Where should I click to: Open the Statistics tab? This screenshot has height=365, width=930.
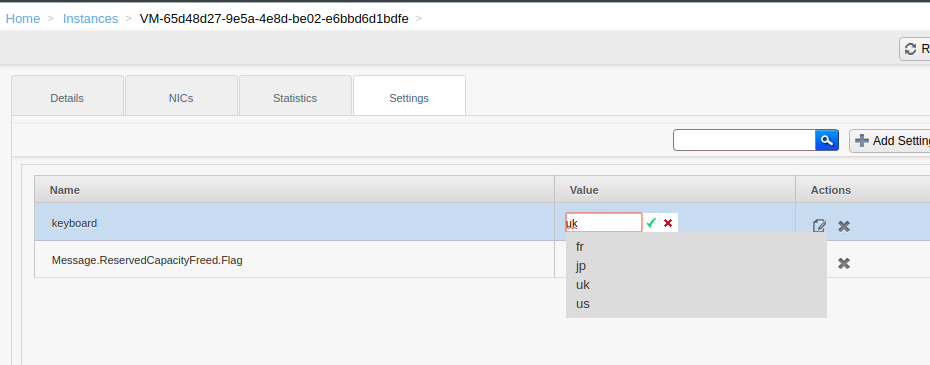(295, 98)
